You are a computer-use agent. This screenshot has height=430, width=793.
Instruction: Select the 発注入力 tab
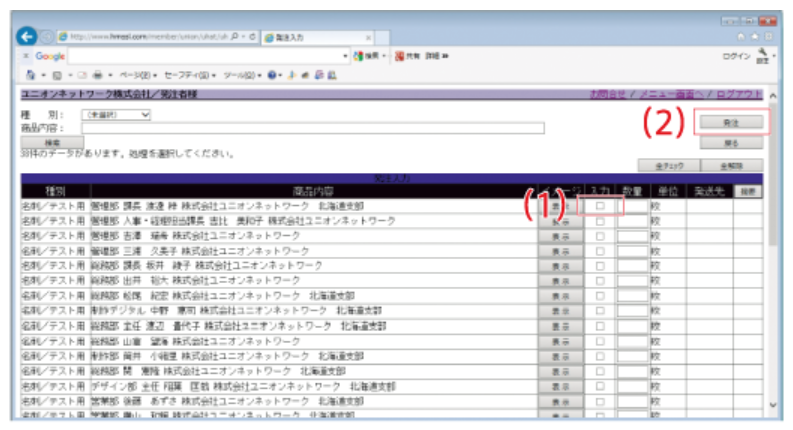(x=318, y=37)
